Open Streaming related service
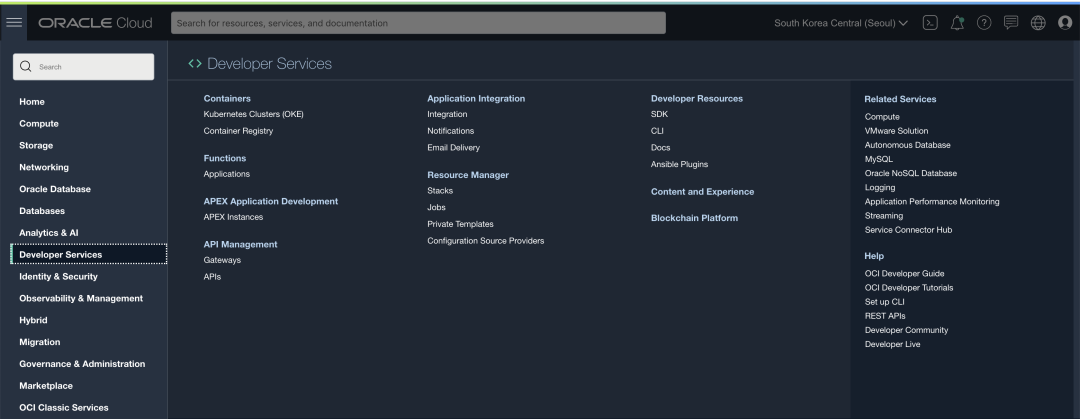 [884, 216]
